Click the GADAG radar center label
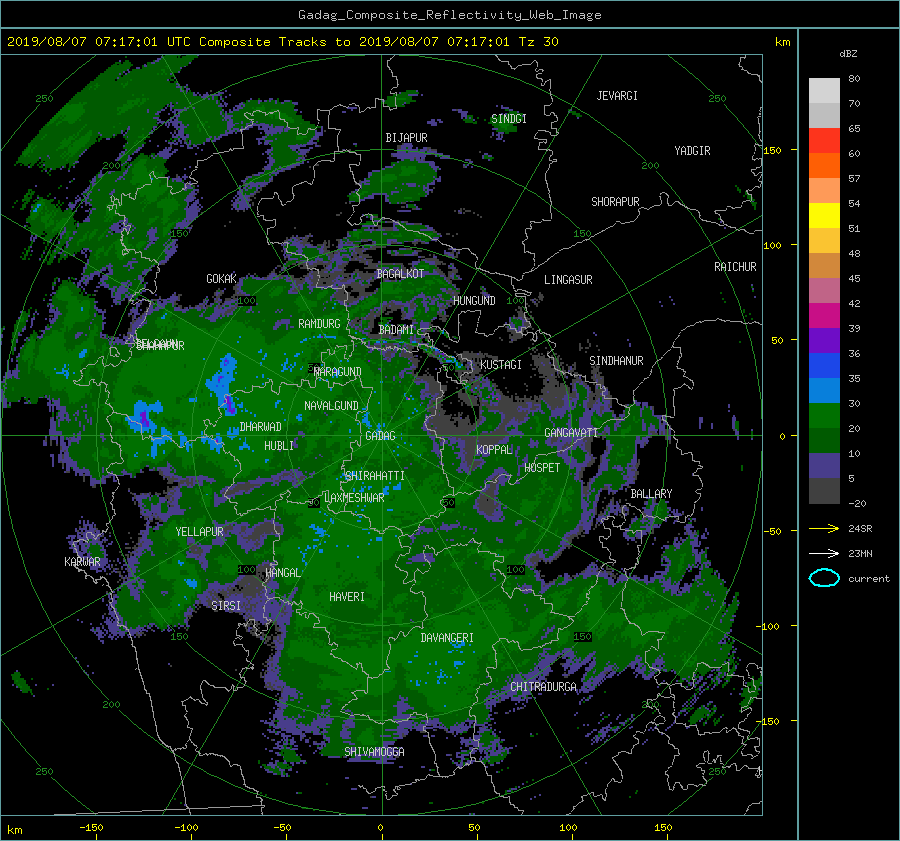Image resolution: width=900 pixels, height=841 pixels. pos(381,436)
